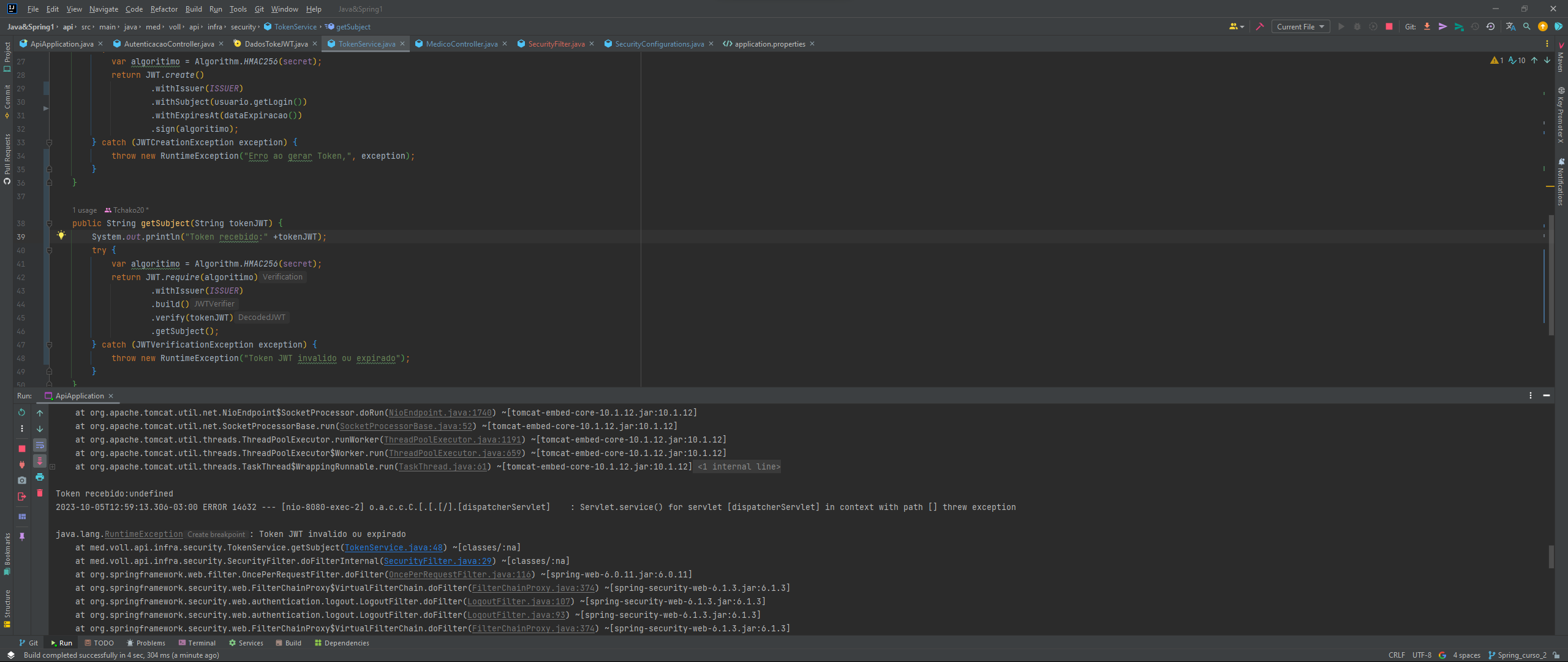Toggle Scroll to End in Run console
The height and width of the screenshot is (662, 1568).
pos(40,461)
